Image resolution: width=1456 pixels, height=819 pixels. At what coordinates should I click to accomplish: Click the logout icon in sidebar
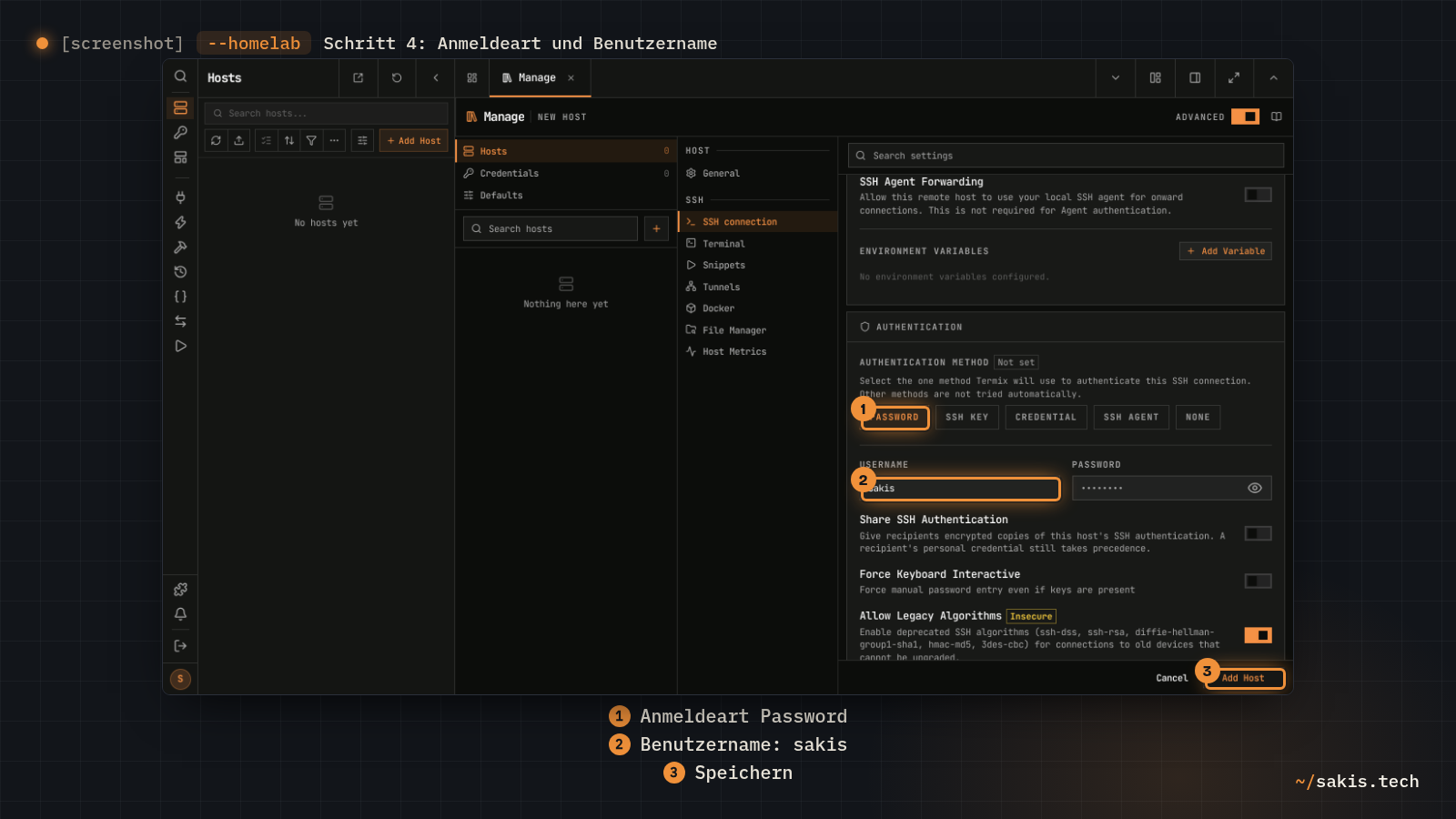180,646
